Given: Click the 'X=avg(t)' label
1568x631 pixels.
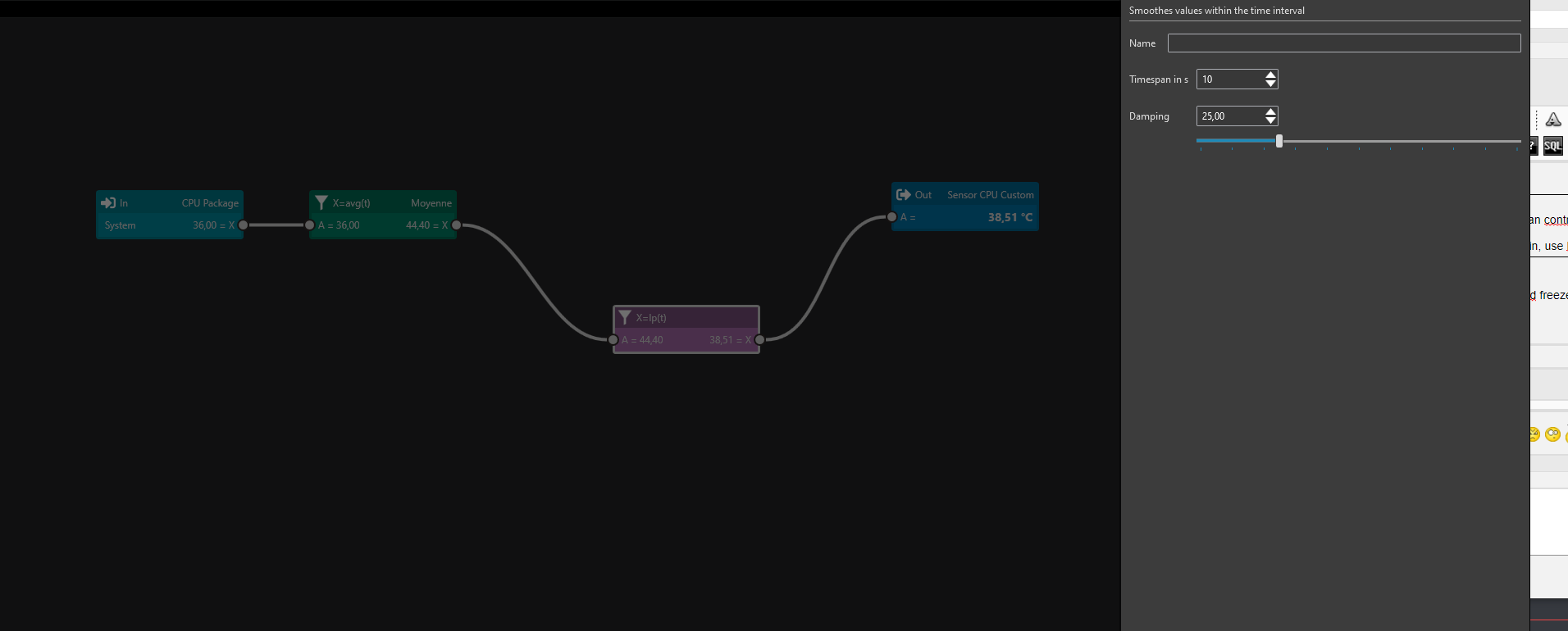Looking at the screenshot, I should 351,203.
